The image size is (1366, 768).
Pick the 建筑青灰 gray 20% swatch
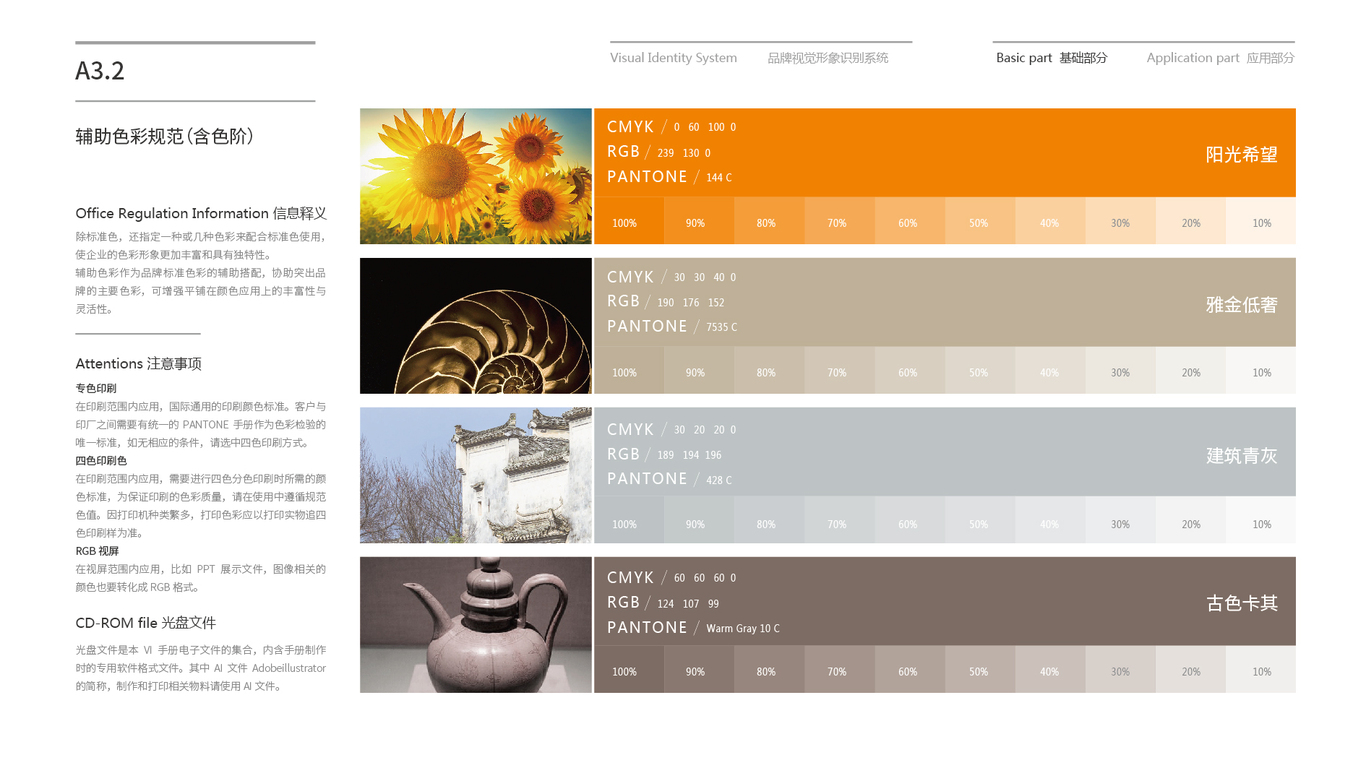1191,520
